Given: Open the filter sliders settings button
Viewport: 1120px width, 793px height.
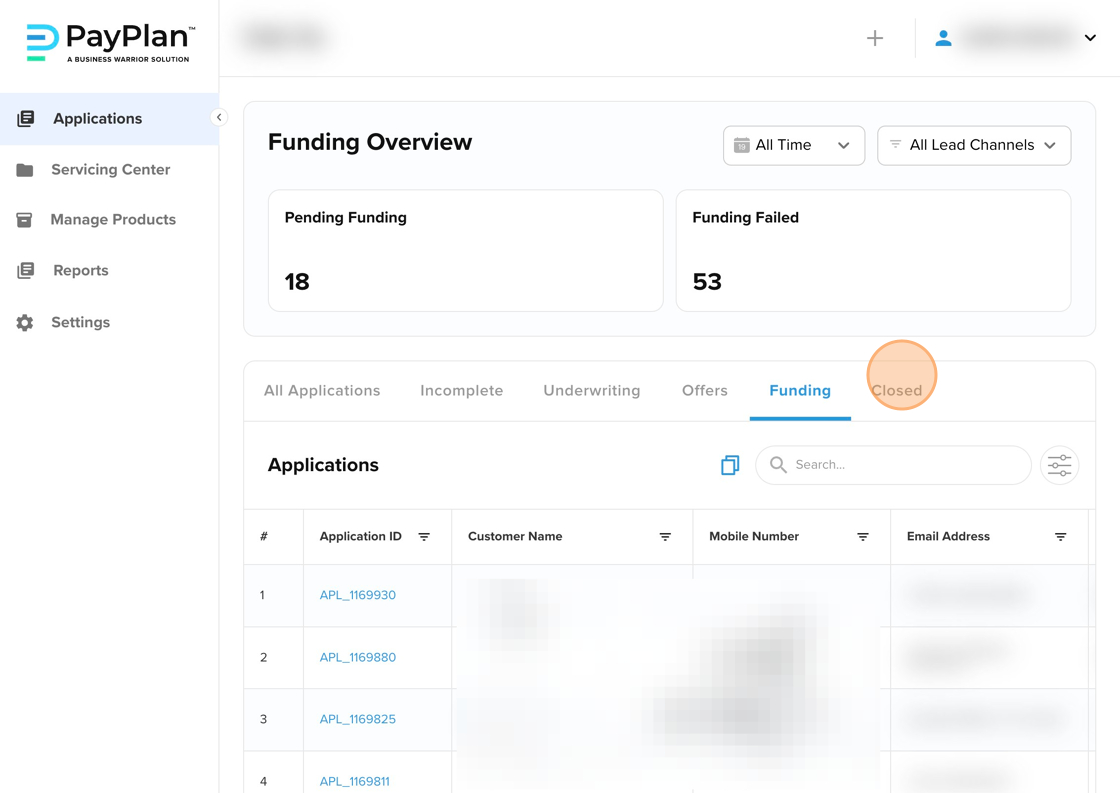Looking at the screenshot, I should [x=1059, y=465].
